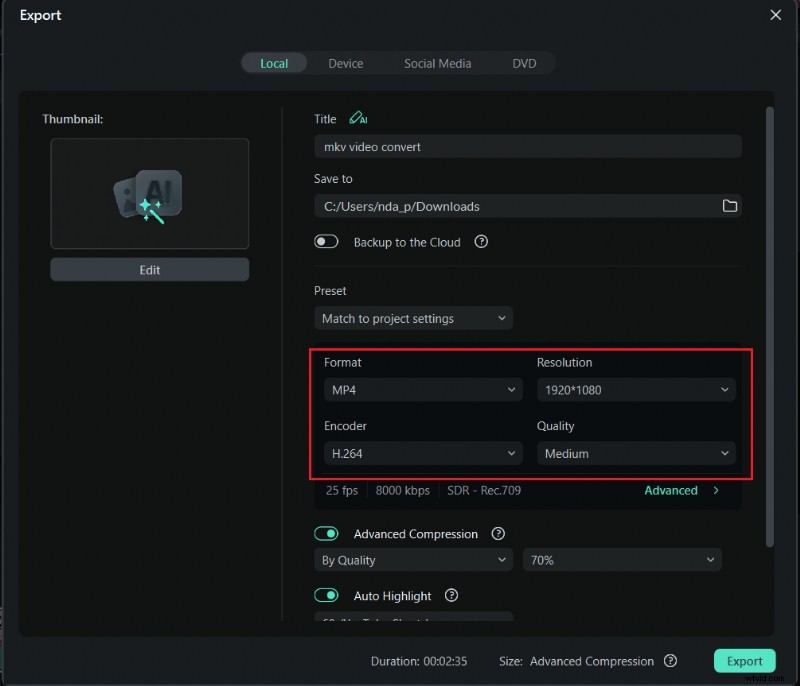Open the Format dropdown set to MP4
Viewport: 800px width, 686px height.
pos(422,389)
